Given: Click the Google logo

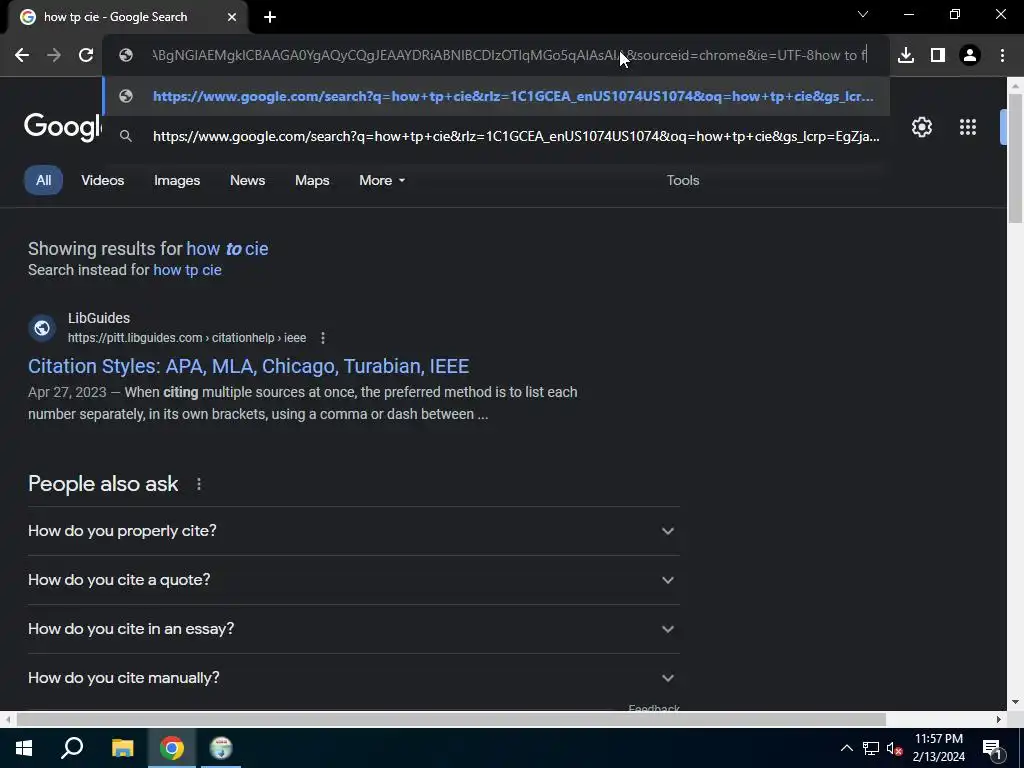Looking at the screenshot, I should [63, 126].
